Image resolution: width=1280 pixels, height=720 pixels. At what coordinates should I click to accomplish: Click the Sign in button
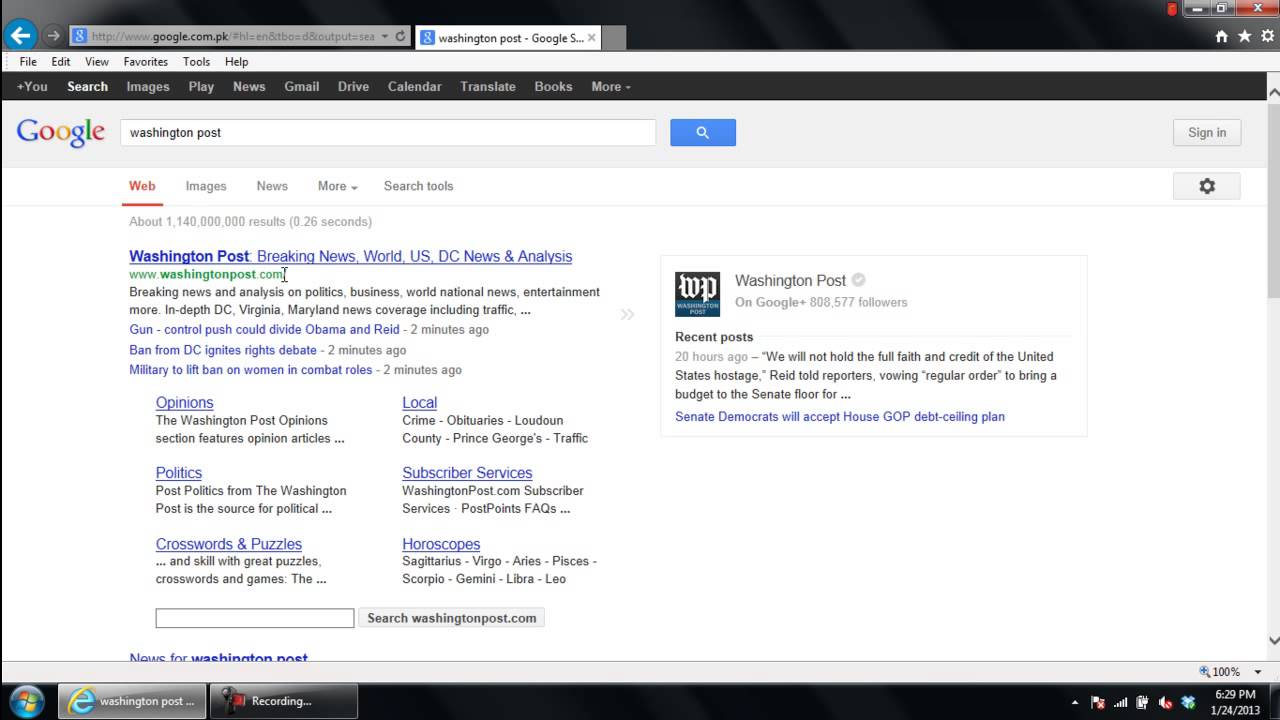click(1207, 132)
